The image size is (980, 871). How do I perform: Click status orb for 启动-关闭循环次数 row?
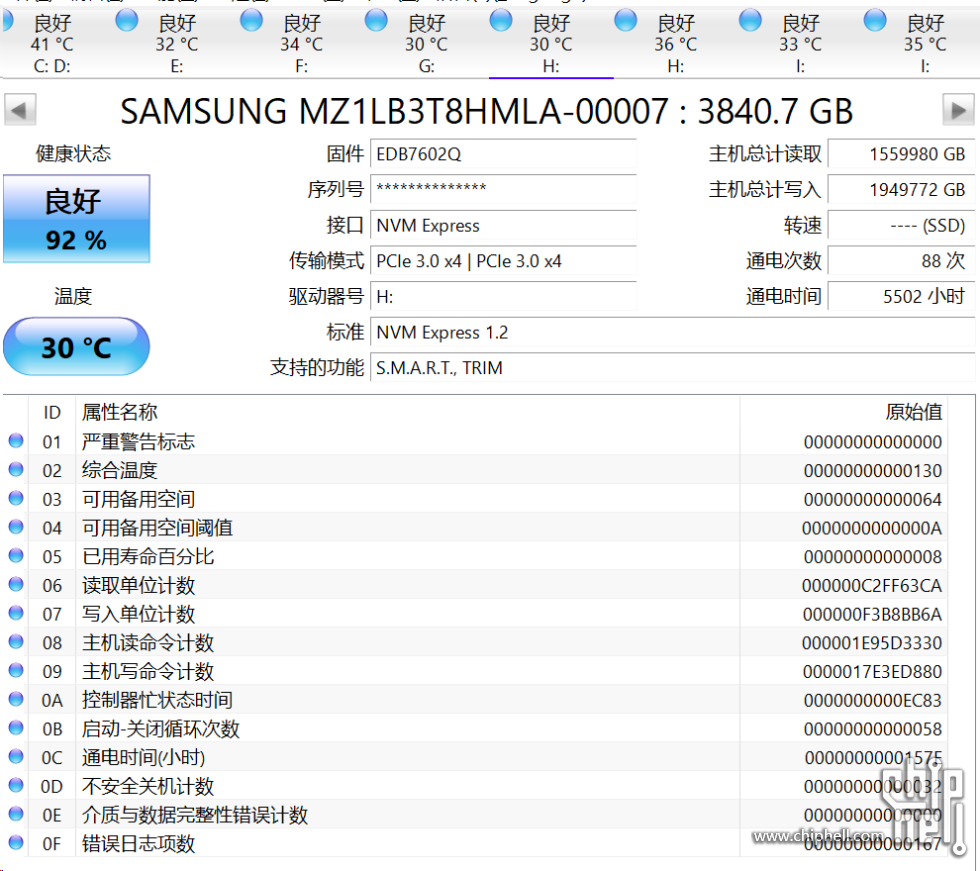click(x=16, y=729)
